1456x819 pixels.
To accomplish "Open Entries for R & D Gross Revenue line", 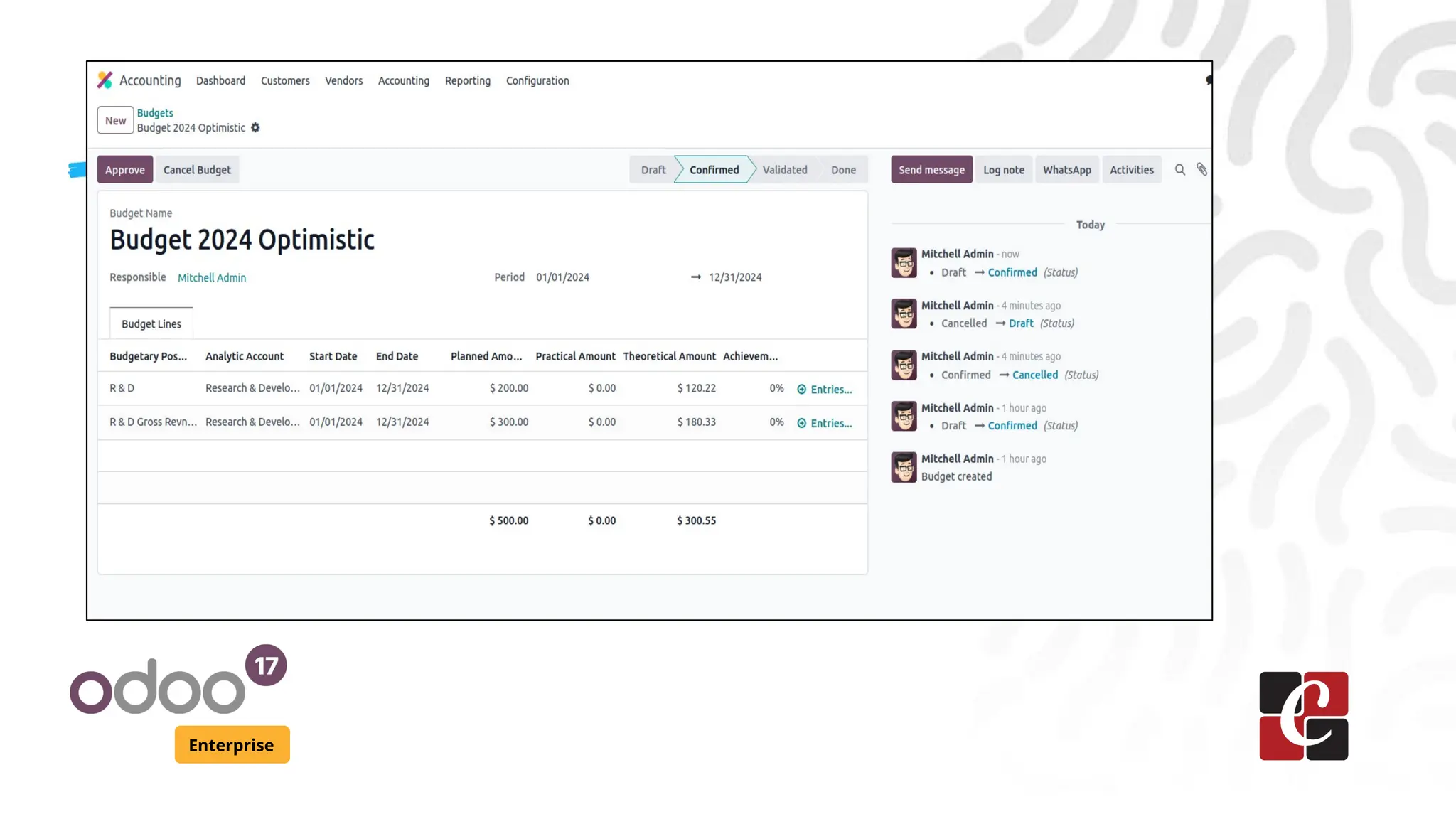I will click(x=824, y=423).
